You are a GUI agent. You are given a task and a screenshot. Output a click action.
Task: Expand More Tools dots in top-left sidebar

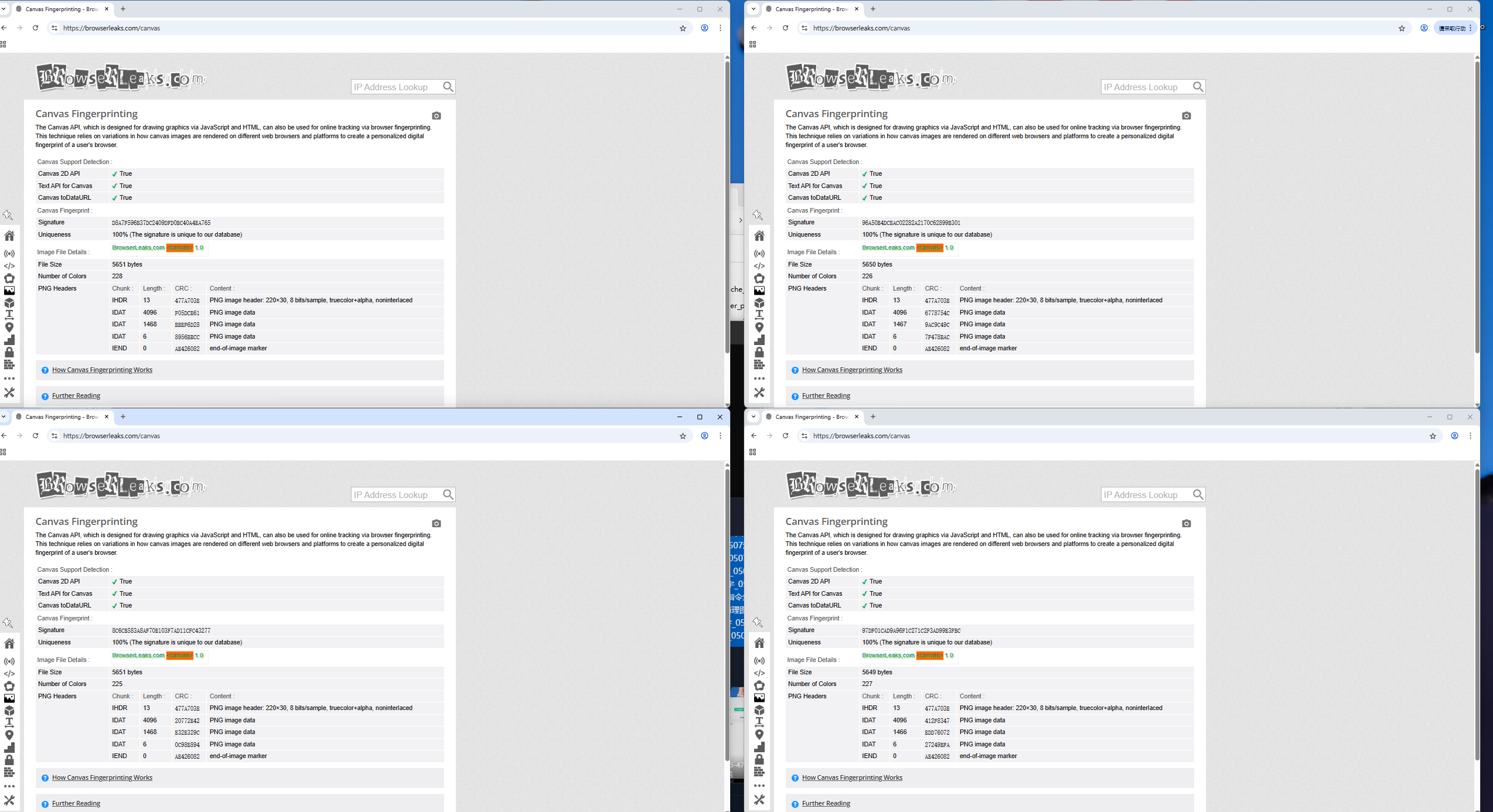point(9,378)
